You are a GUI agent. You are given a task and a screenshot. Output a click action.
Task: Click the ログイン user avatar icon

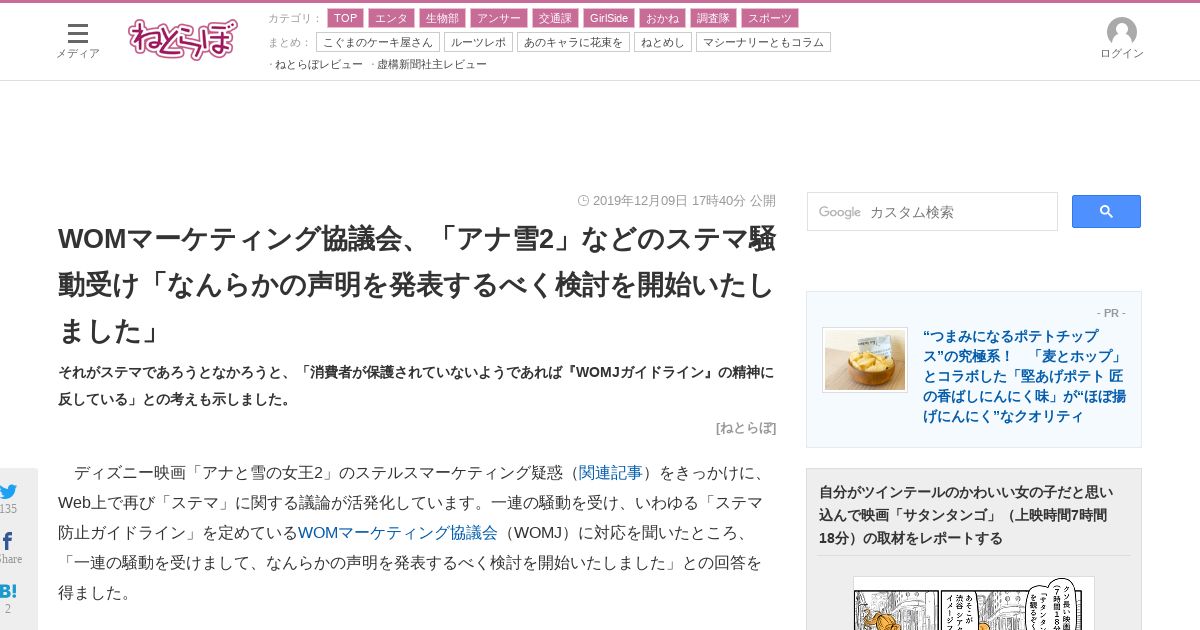tap(1122, 32)
